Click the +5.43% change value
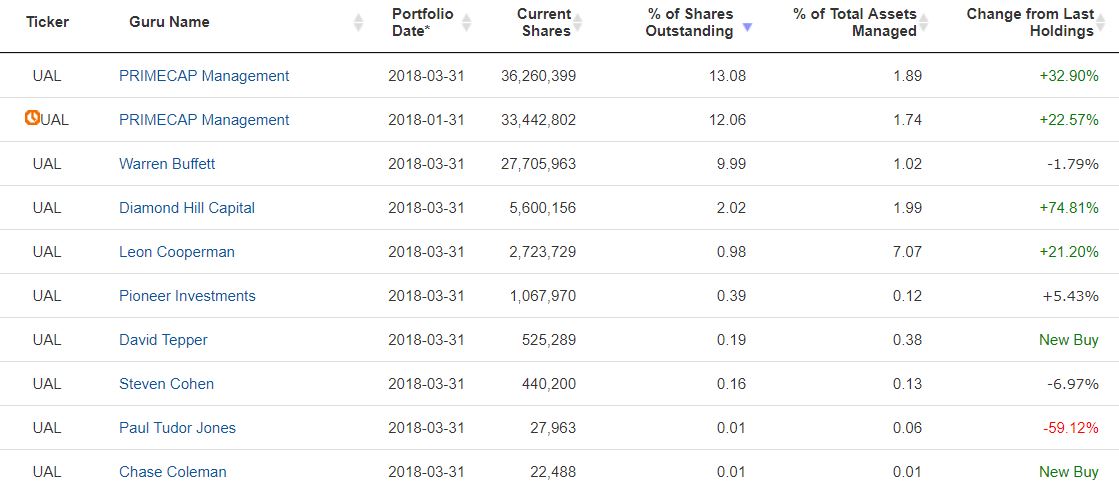1119x490 pixels. coord(1071,296)
